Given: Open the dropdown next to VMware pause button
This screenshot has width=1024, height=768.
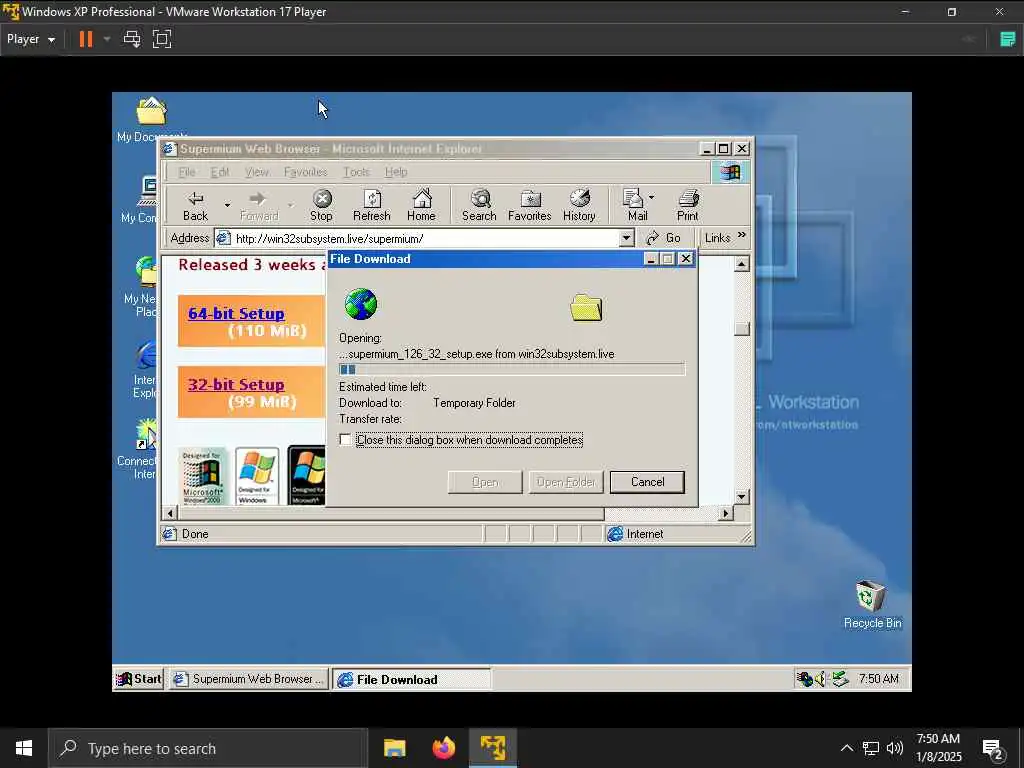Looking at the screenshot, I should click(107, 39).
